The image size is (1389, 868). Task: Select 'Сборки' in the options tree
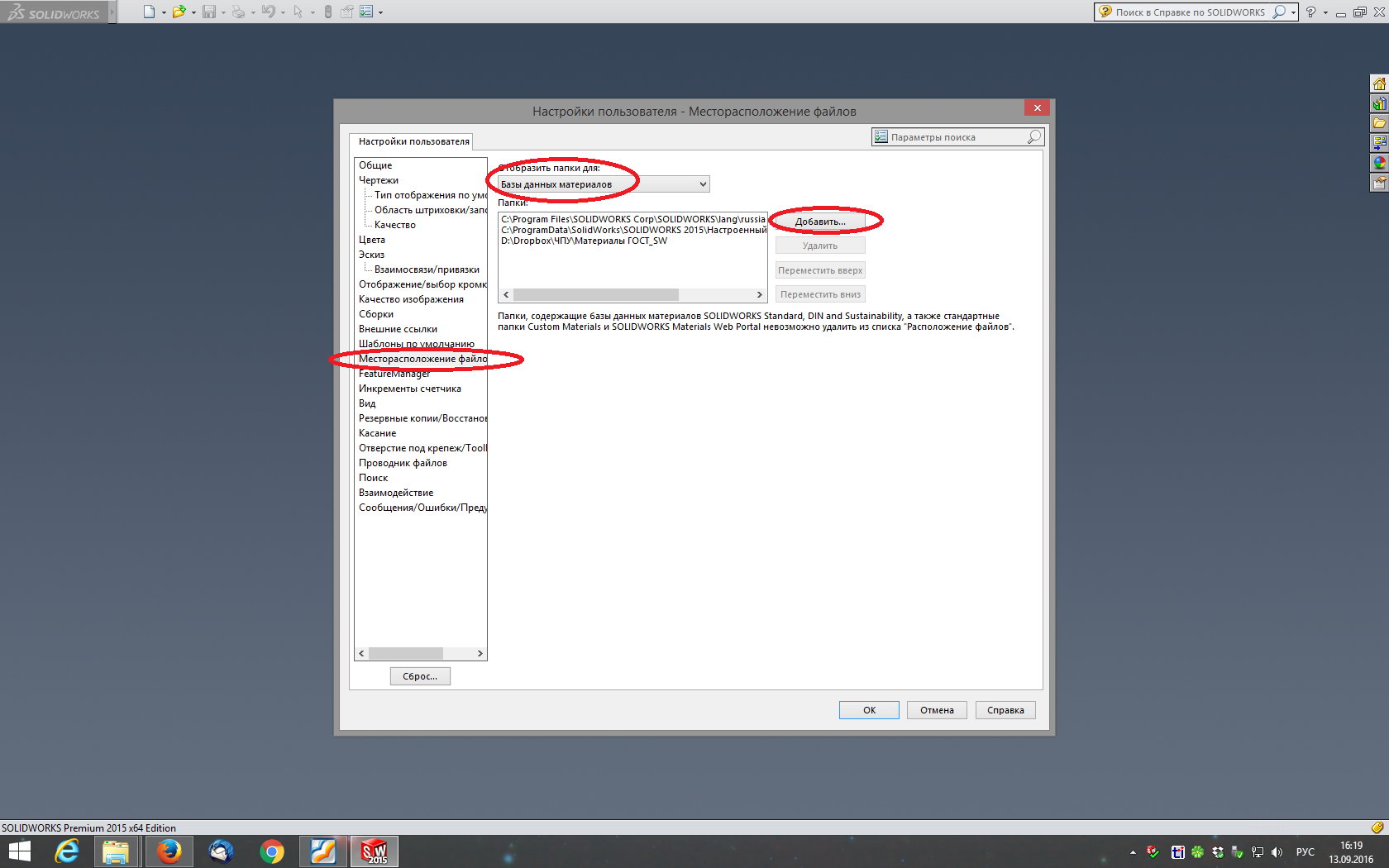click(x=376, y=314)
